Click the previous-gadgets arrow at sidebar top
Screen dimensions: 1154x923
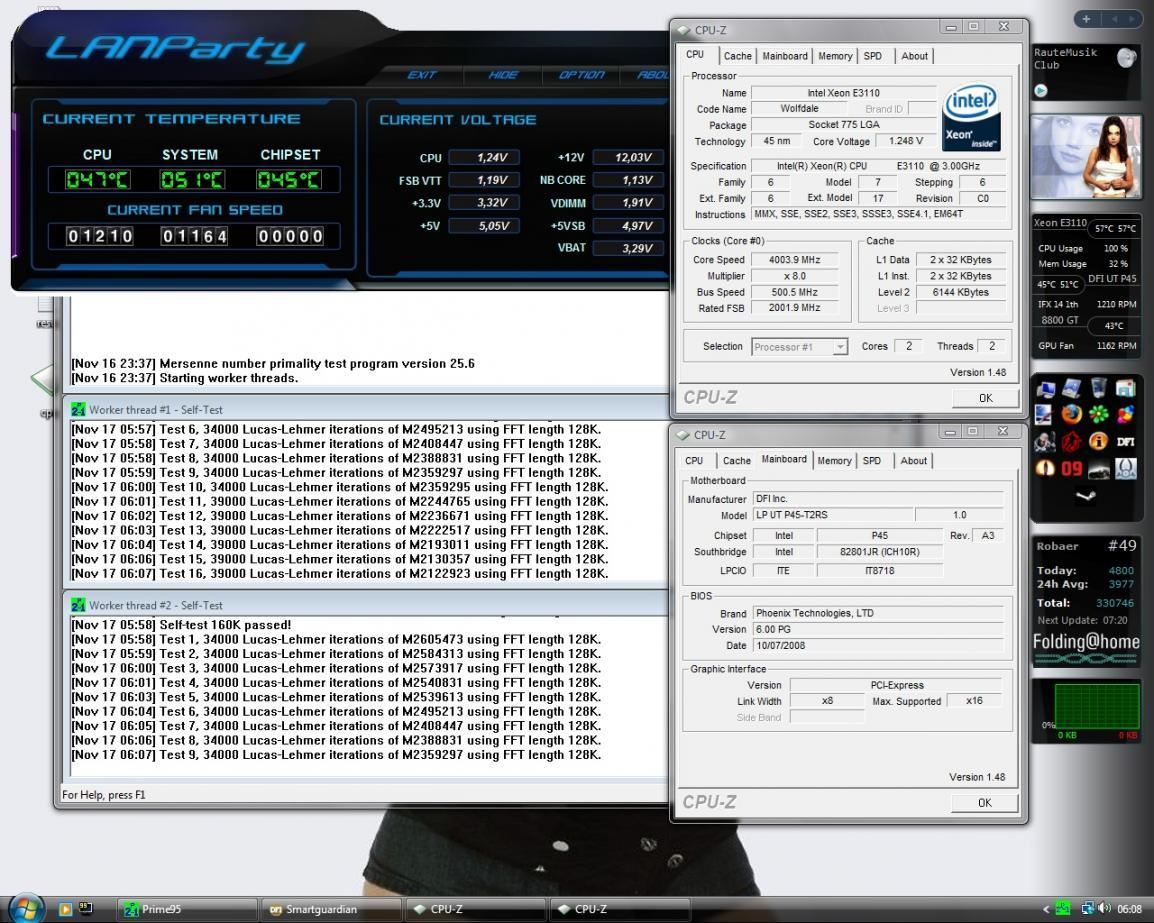tap(1115, 19)
